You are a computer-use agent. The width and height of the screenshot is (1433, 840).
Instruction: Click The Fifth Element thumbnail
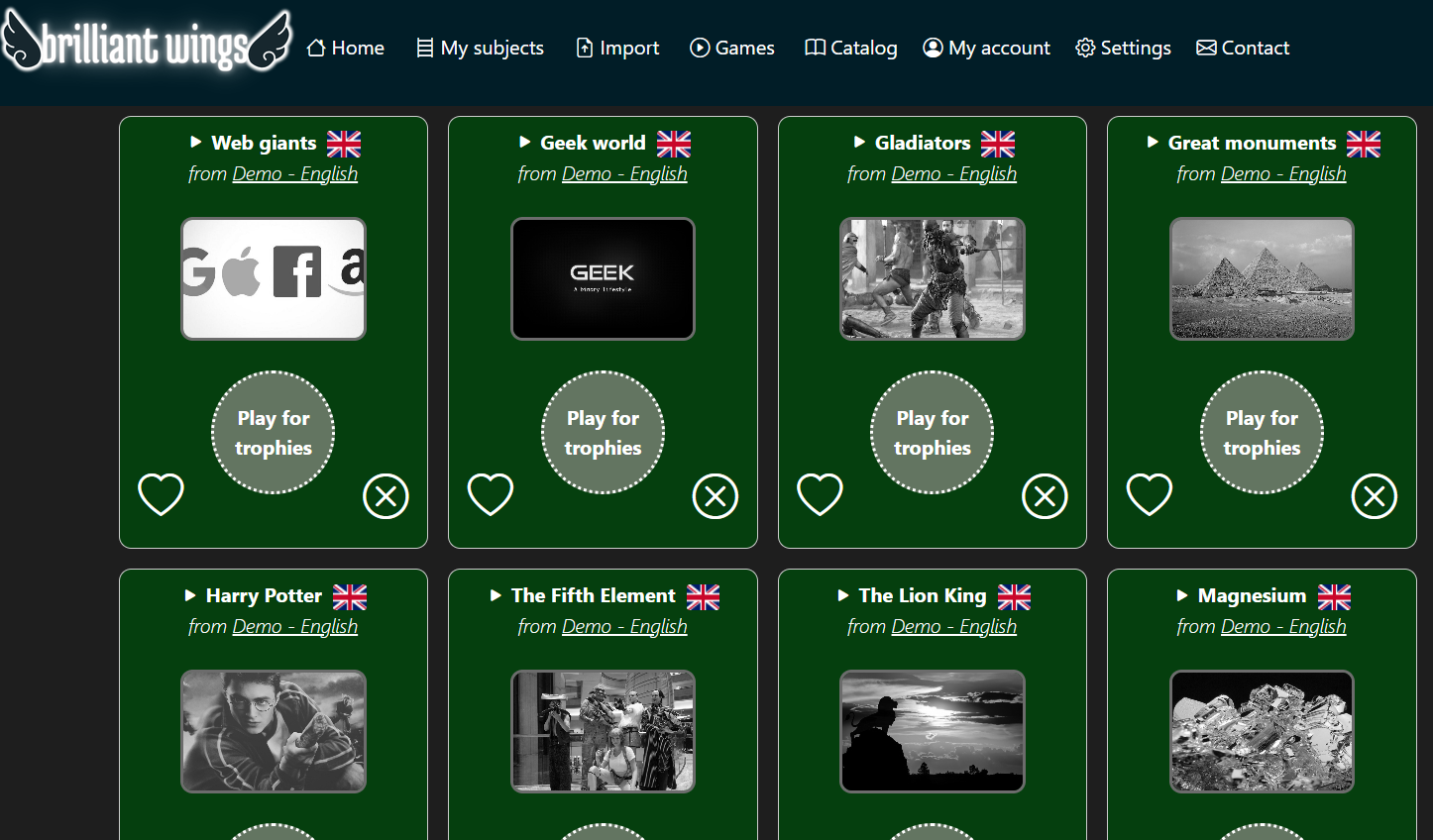[x=603, y=732]
